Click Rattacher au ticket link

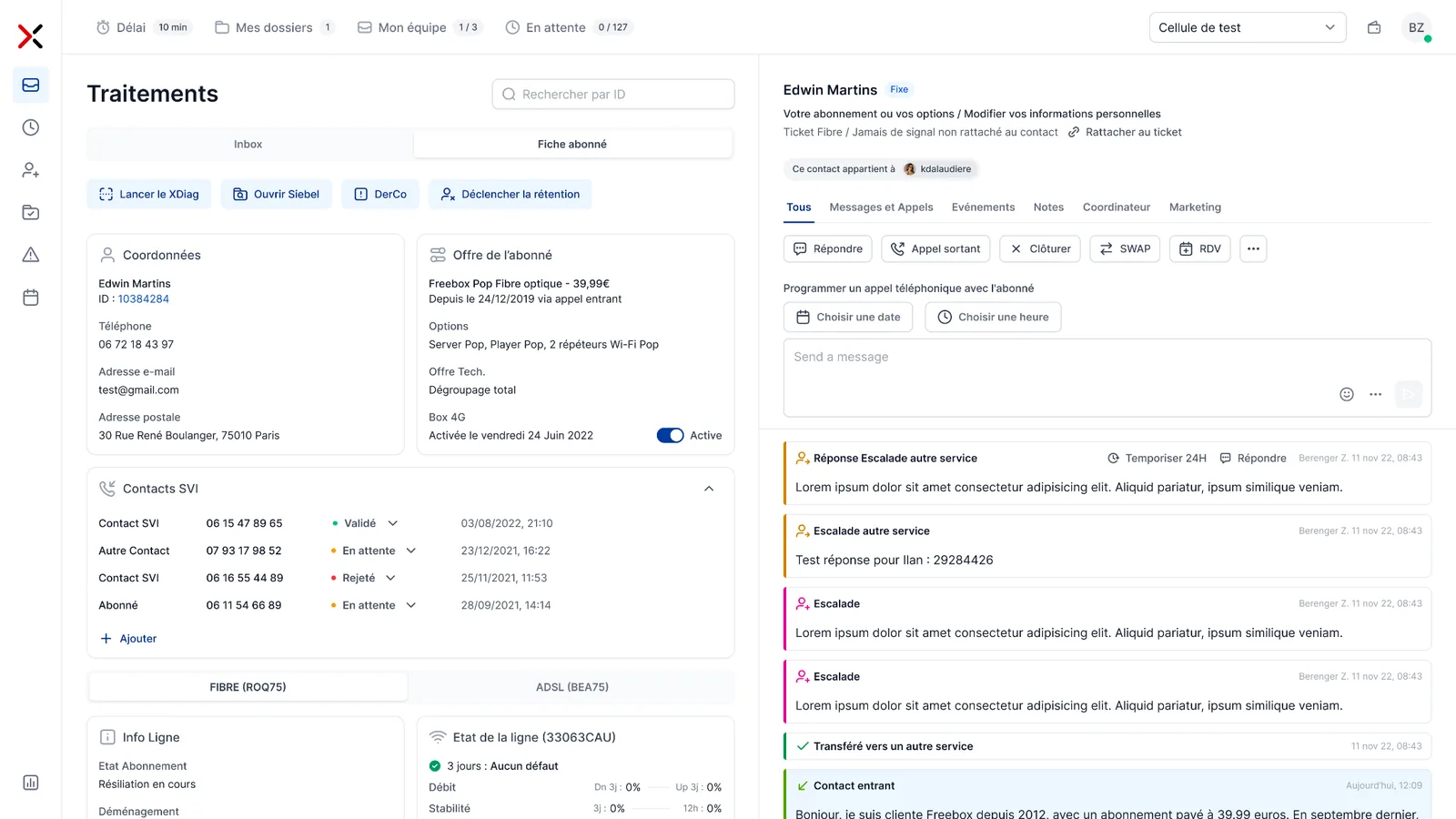(x=1125, y=132)
